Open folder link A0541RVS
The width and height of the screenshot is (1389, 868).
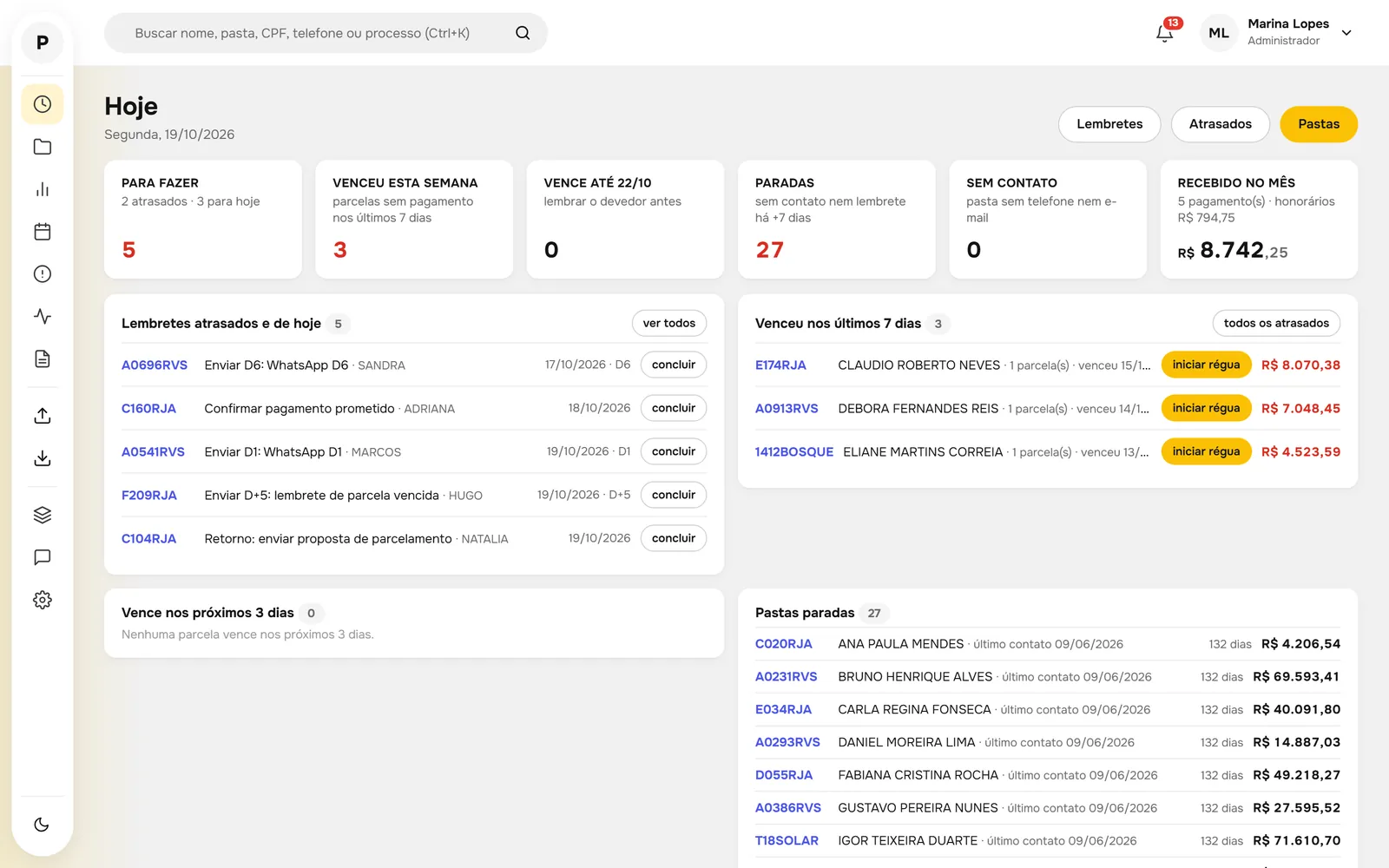(153, 451)
